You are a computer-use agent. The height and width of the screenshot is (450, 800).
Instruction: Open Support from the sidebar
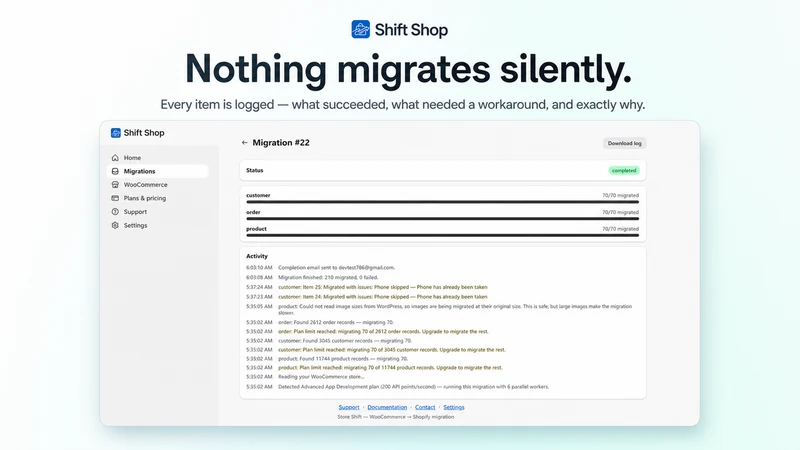coord(158,212)
